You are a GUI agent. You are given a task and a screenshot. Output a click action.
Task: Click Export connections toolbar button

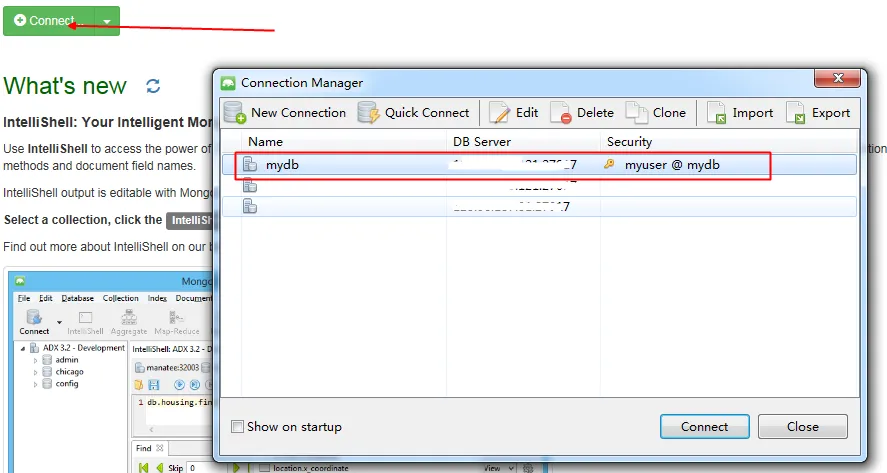(819, 113)
